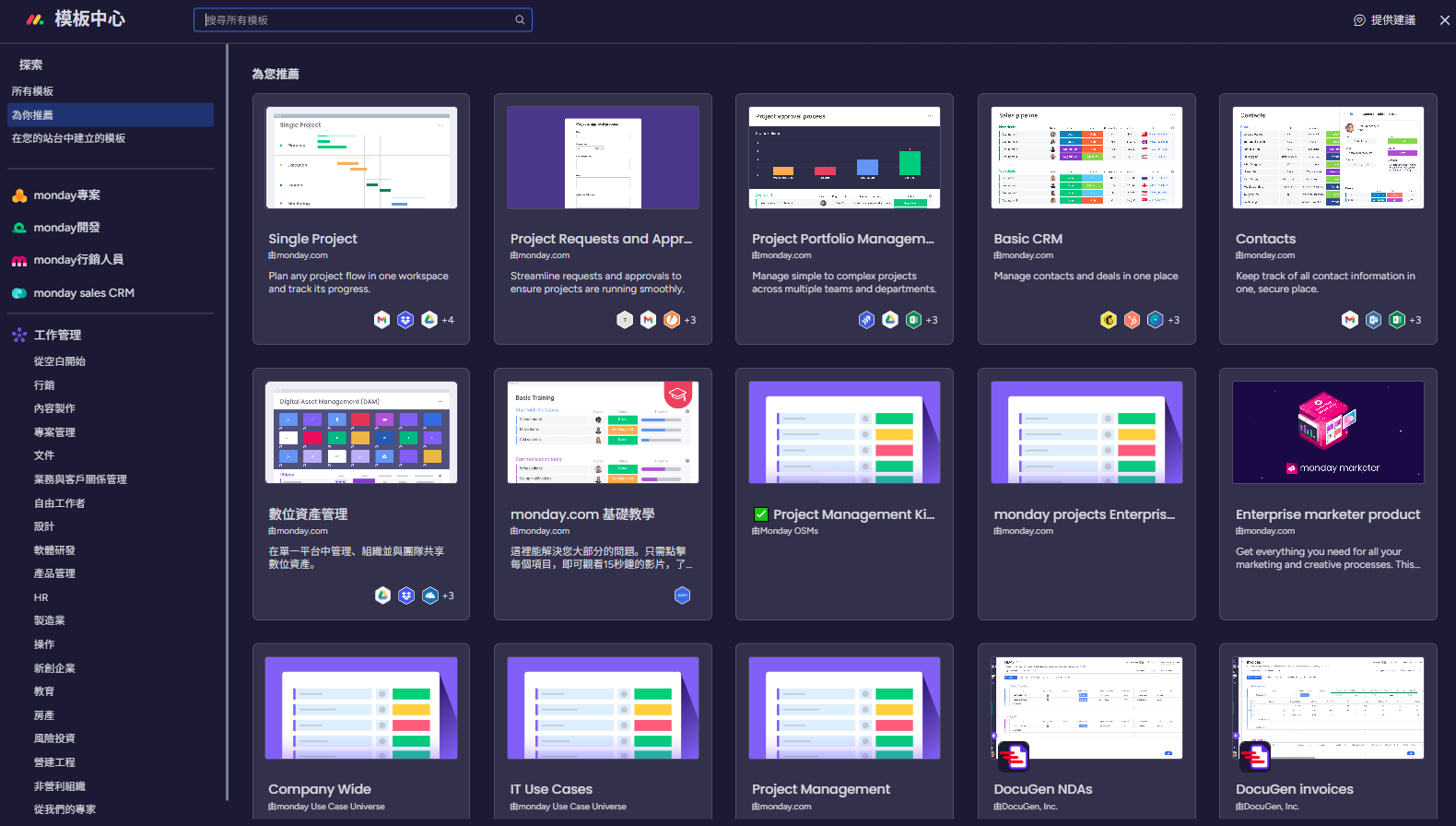Click the 工作管理 section icon
Viewport: 1456px width, 826px height.
tap(19, 335)
